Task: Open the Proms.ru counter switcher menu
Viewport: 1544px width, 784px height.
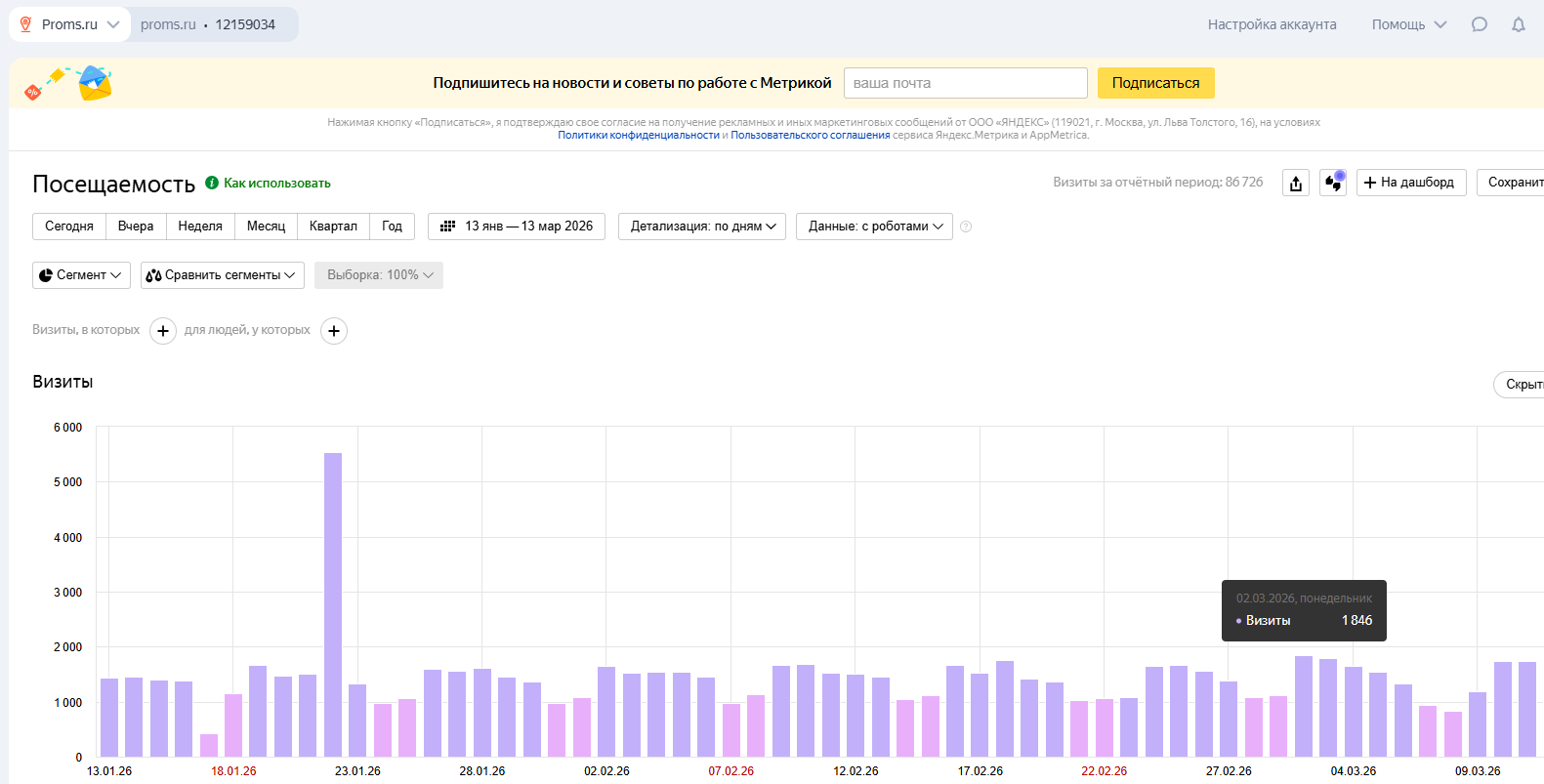Action: [x=70, y=24]
